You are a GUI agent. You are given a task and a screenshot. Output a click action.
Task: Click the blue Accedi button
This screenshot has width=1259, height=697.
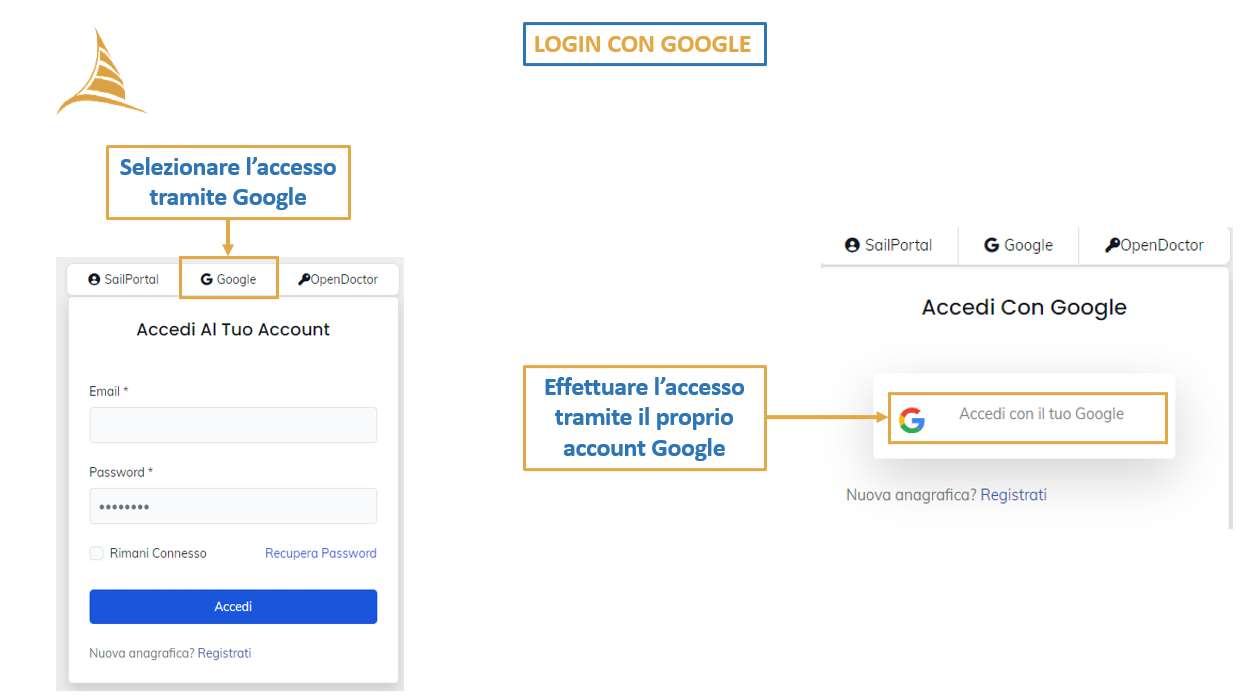point(233,607)
